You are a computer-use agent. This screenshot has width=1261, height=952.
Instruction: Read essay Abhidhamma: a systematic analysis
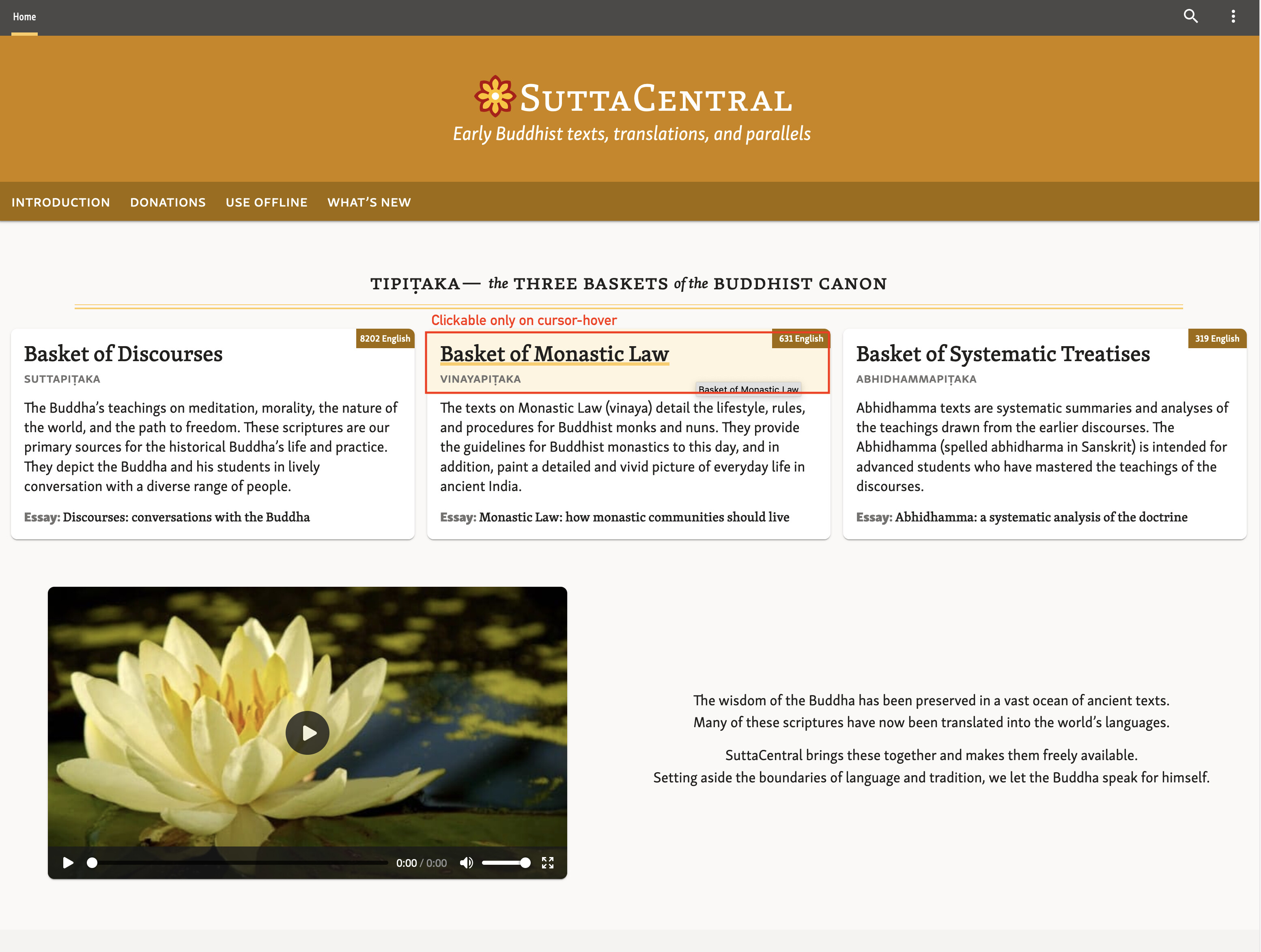[x=1041, y=517]
